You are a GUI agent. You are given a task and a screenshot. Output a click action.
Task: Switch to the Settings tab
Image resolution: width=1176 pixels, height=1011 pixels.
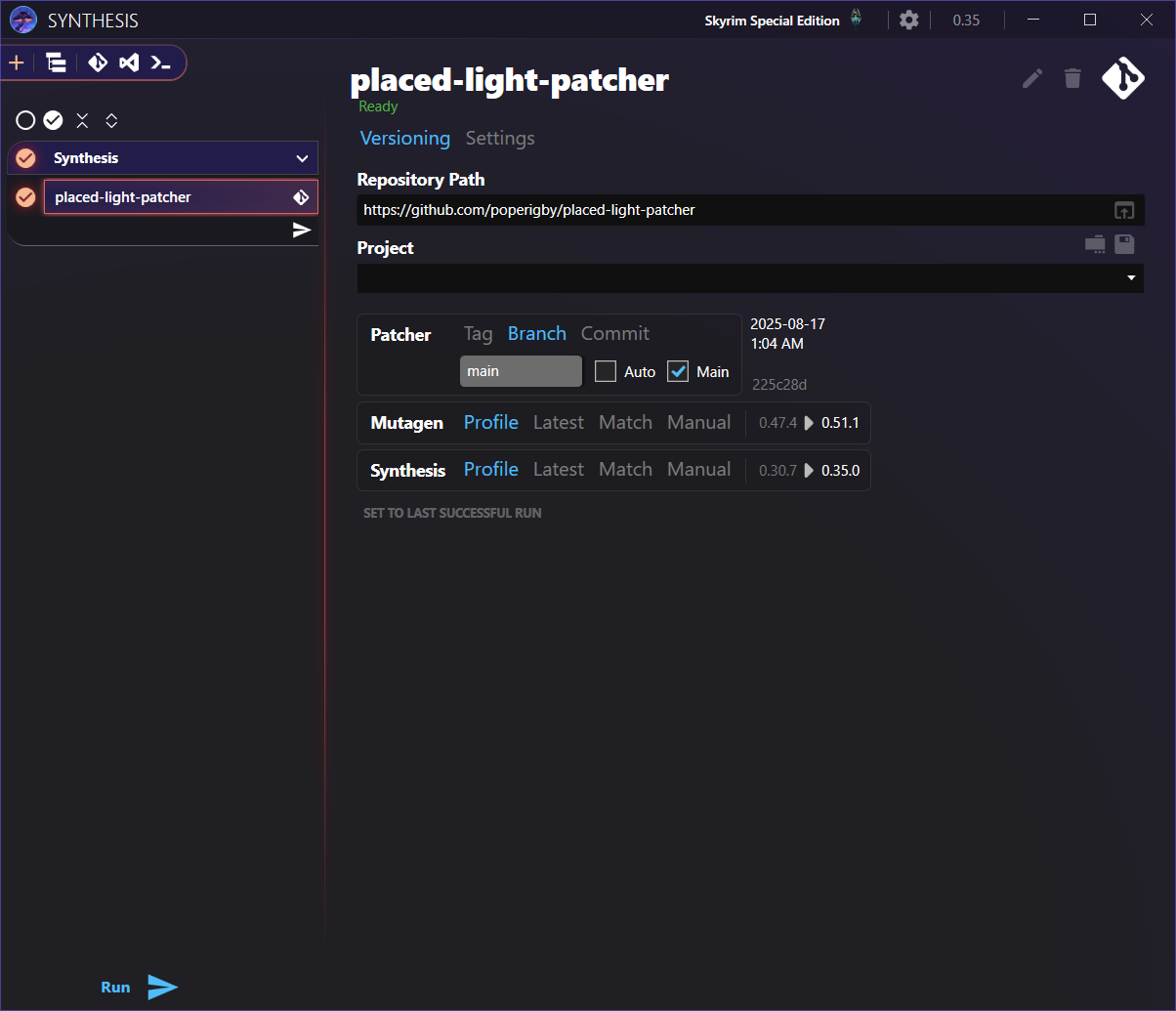click(500, 139)
